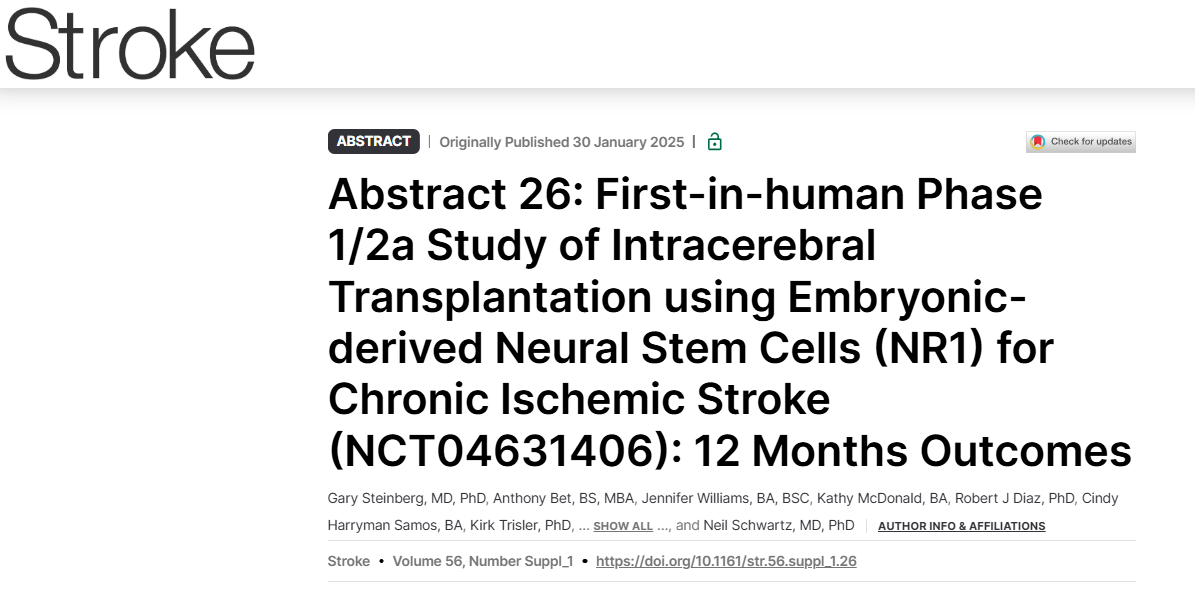This screenshot has height=591, width=1195.
Task: Open author Kirk Trisler's details
Action: point(500,525)
